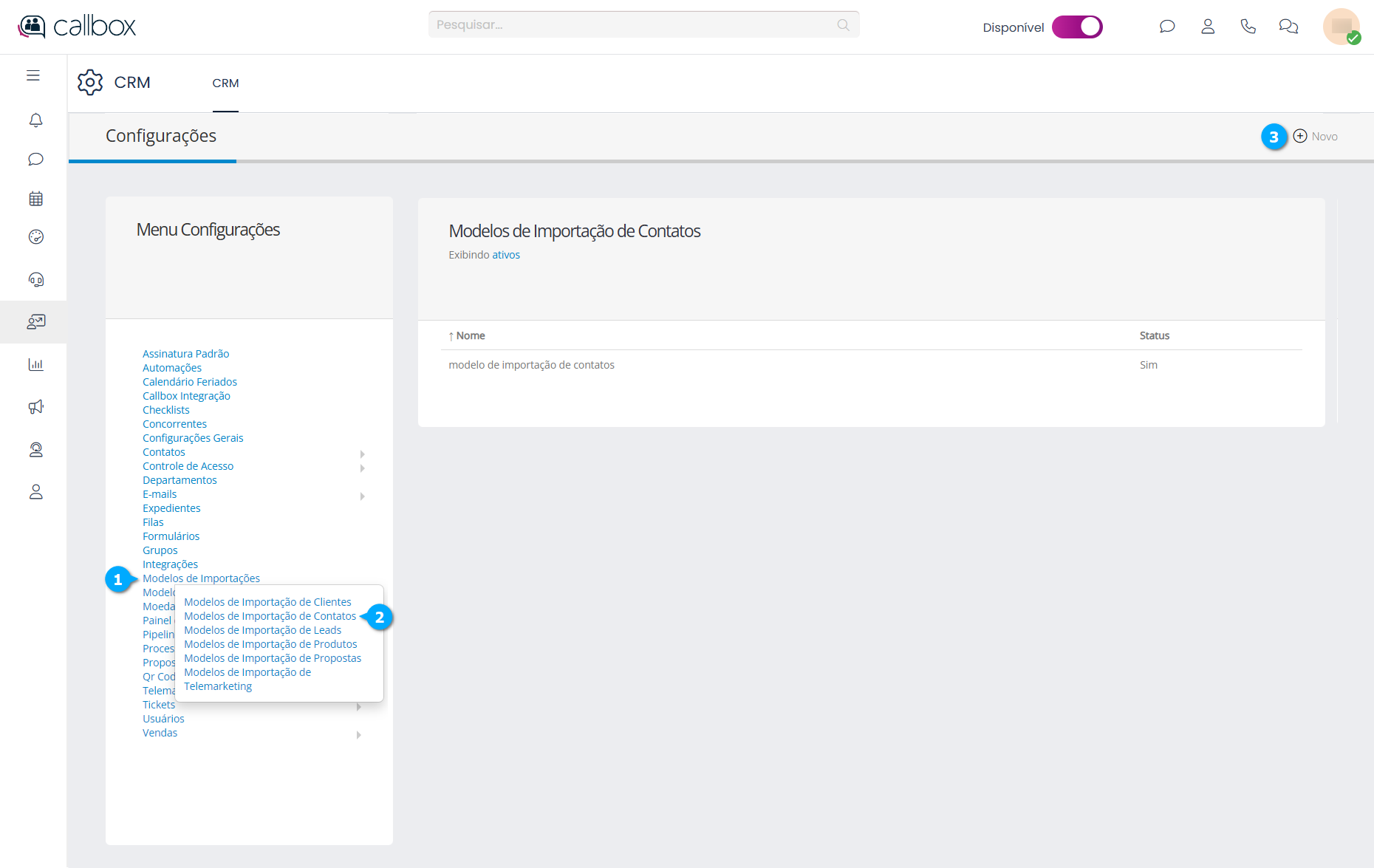Open the calendar icon in sidebar

(x=35, y=199)
